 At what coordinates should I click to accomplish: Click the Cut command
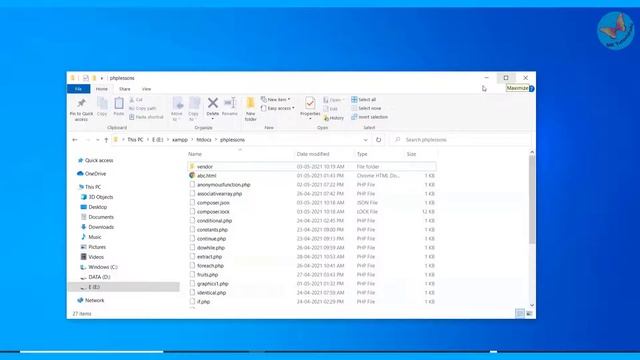tap(136, 100)
